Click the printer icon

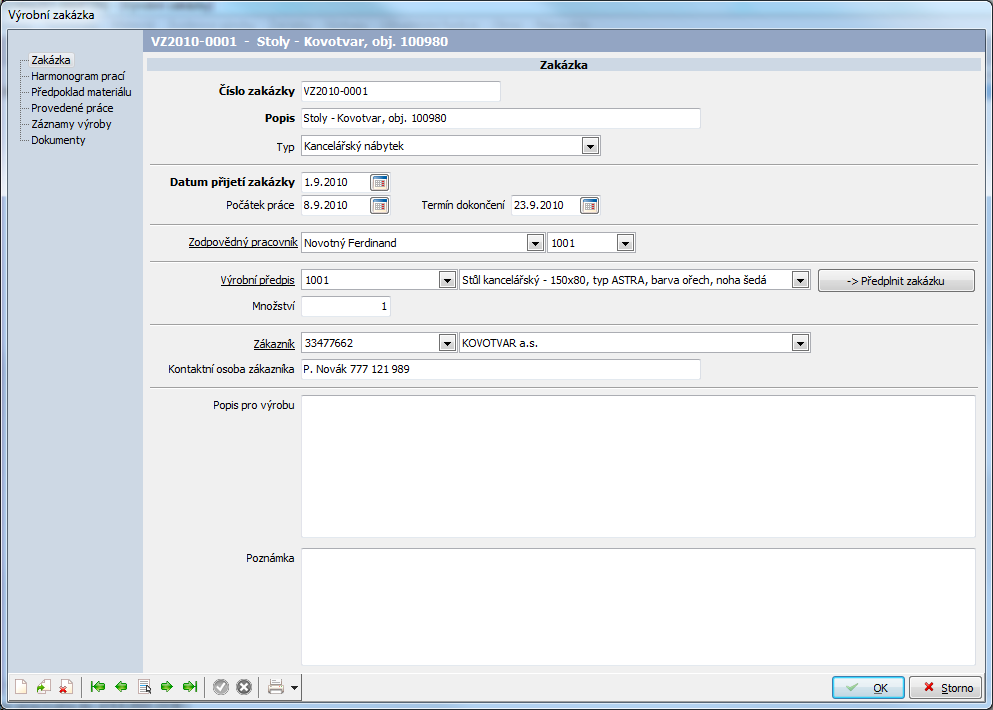(x=275, y=687)
